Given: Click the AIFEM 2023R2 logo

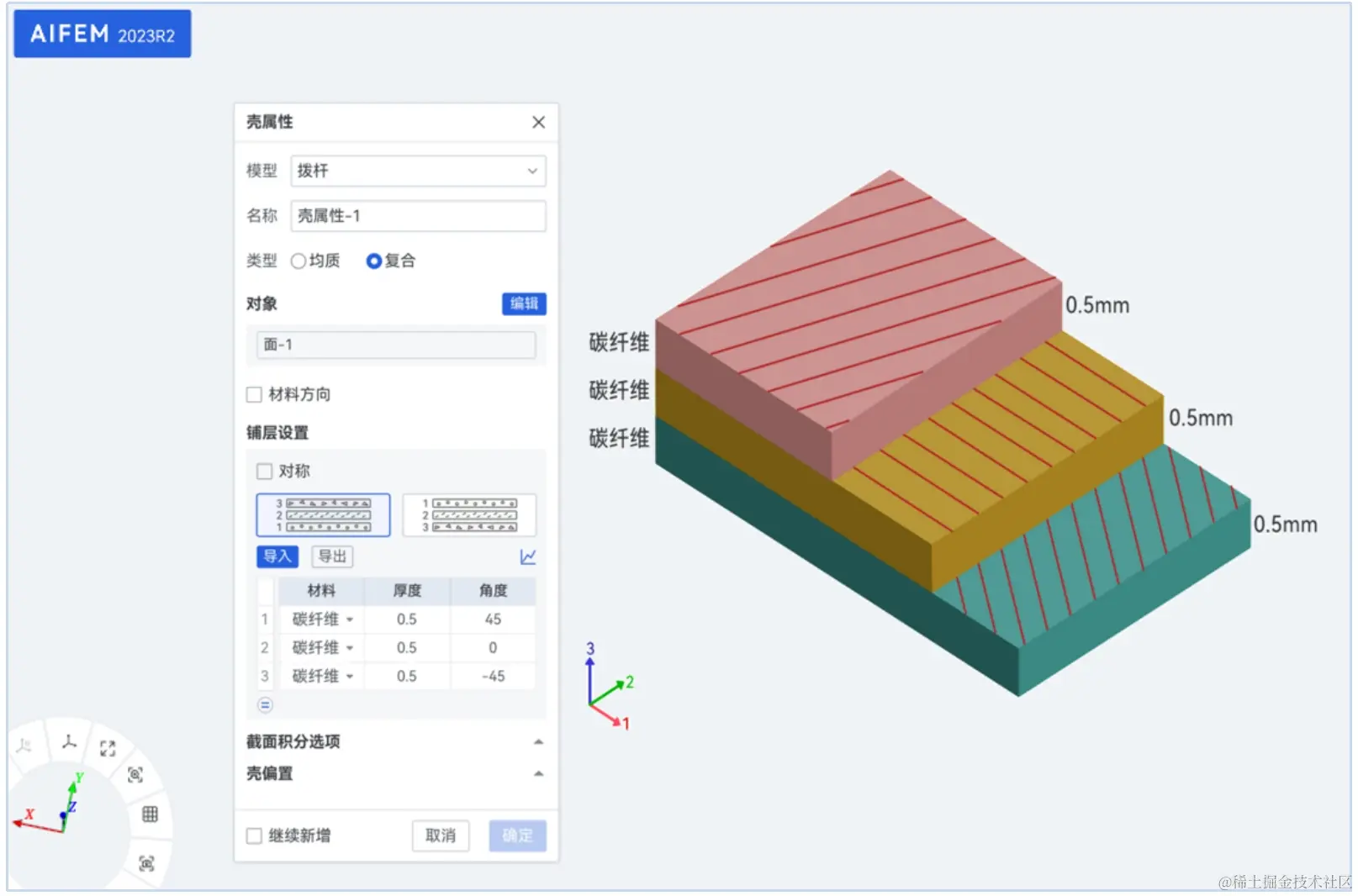Looking at the screenshot, I should 103,34.
